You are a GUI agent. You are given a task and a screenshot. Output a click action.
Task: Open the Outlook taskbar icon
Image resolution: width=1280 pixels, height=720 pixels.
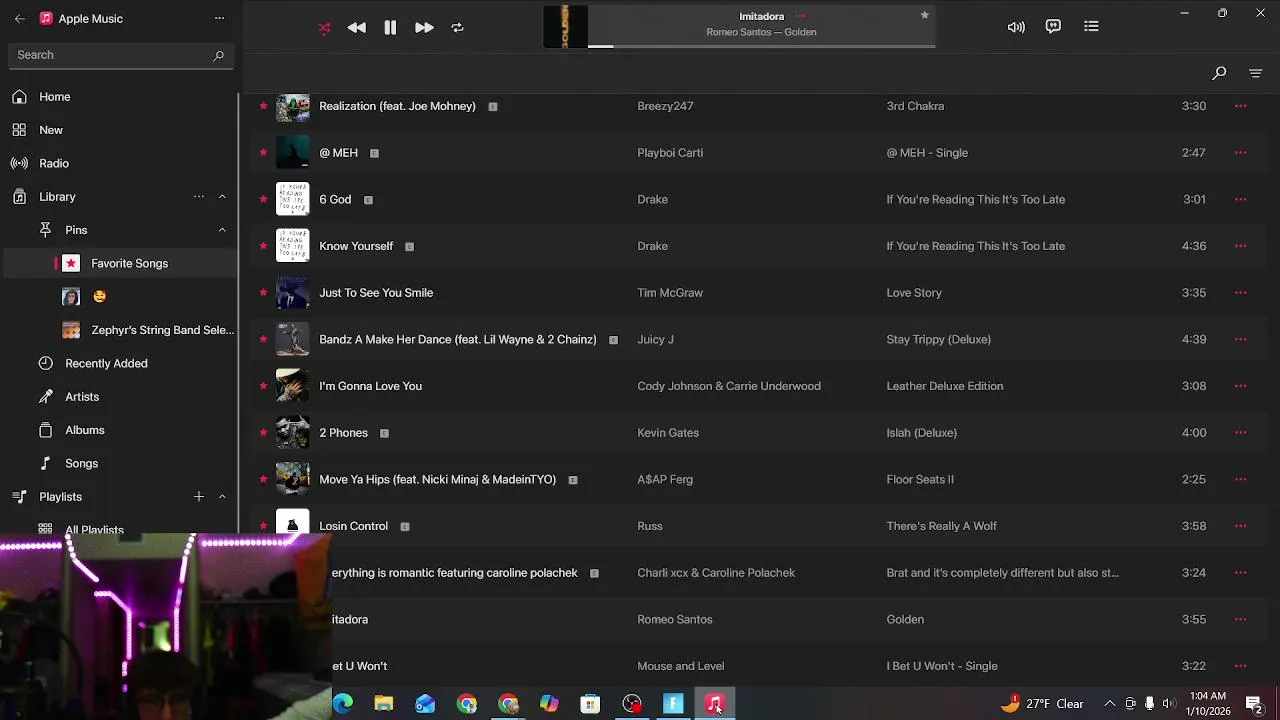click(x=425, y=704)
